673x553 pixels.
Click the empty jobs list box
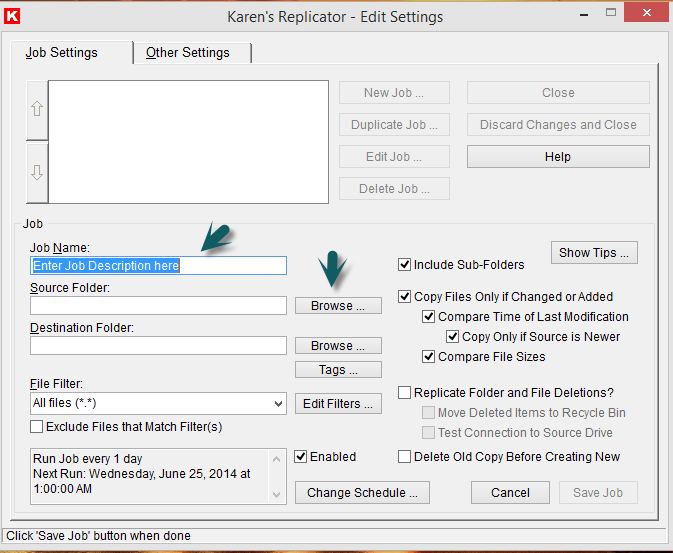click(x=188, y=142)
